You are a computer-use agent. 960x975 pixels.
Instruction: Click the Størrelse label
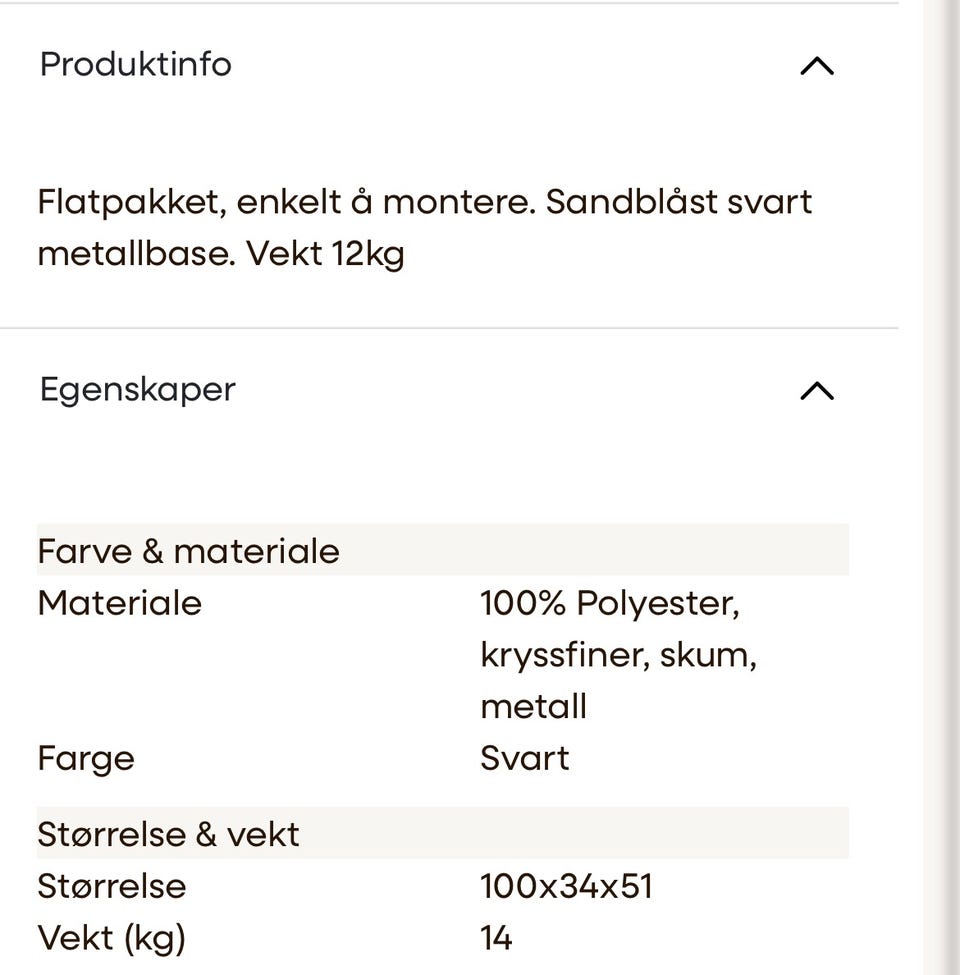tap(111, 886)
